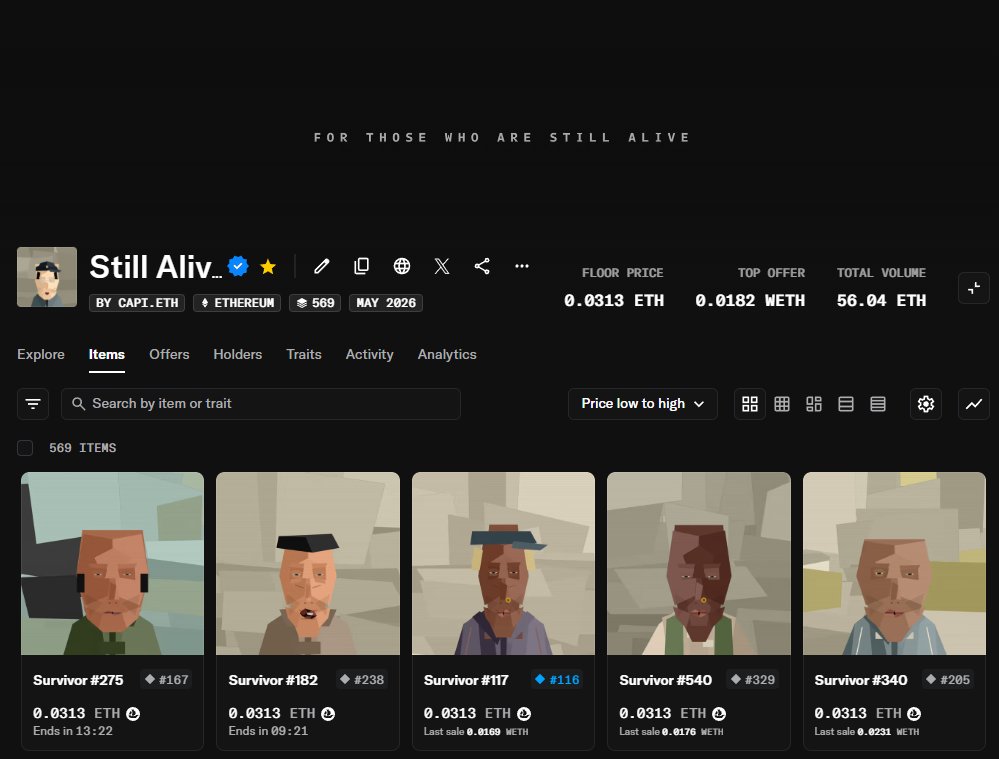Open the price chart icon
Image resolution: width=999 pixels, height=759 pixels.
click(x=974, y=404)
